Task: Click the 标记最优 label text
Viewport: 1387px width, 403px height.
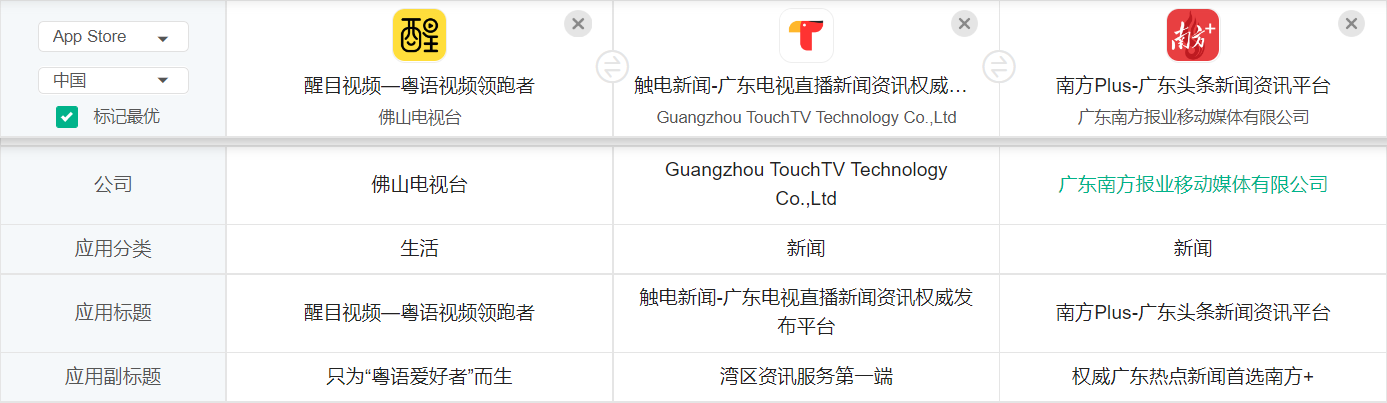Action: [126, 117]
